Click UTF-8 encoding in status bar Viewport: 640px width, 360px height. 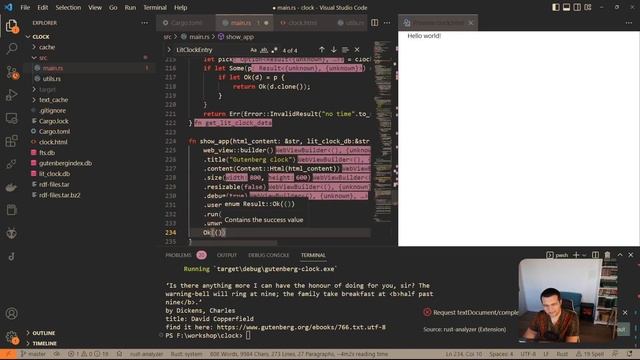coord(528,354)
